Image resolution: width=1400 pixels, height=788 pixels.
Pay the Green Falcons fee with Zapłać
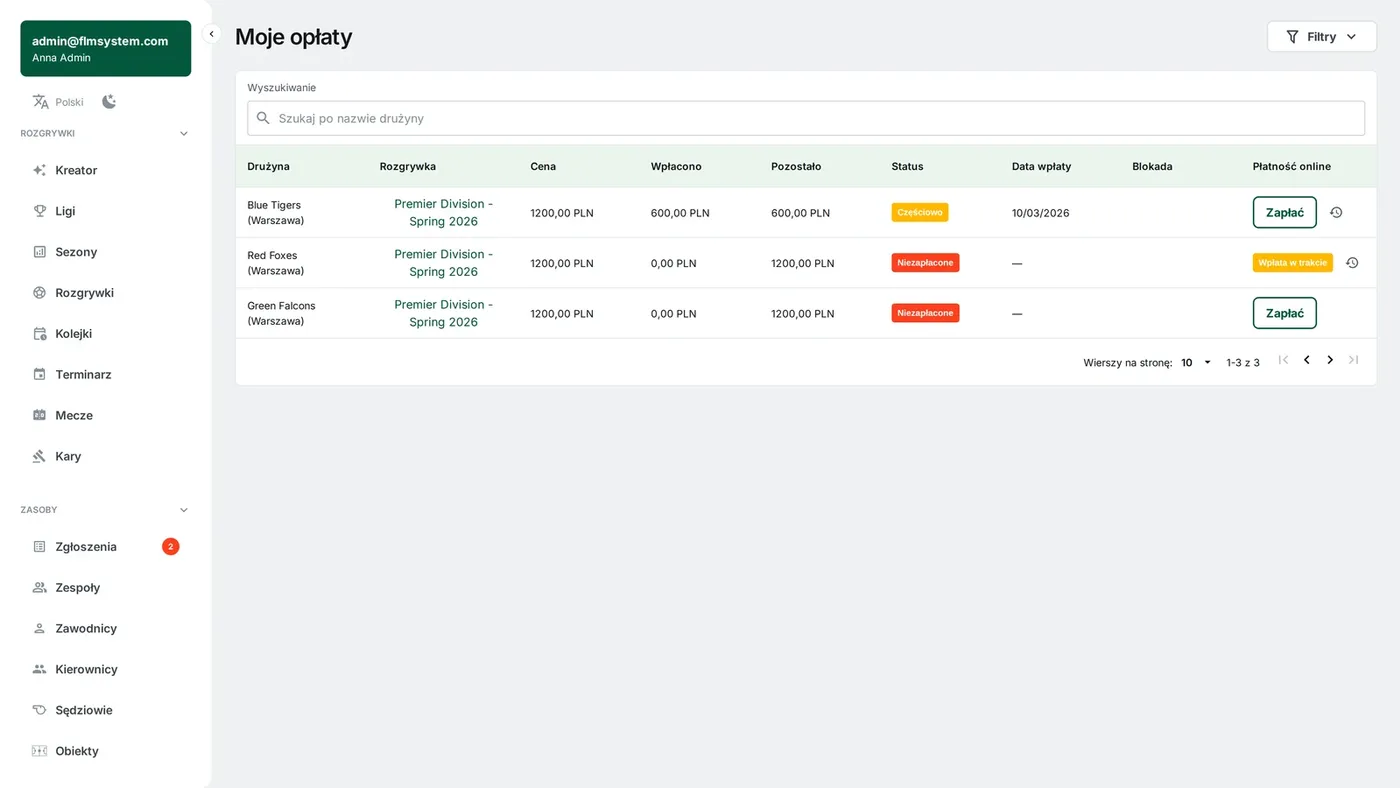click(x=1285, y=313)
